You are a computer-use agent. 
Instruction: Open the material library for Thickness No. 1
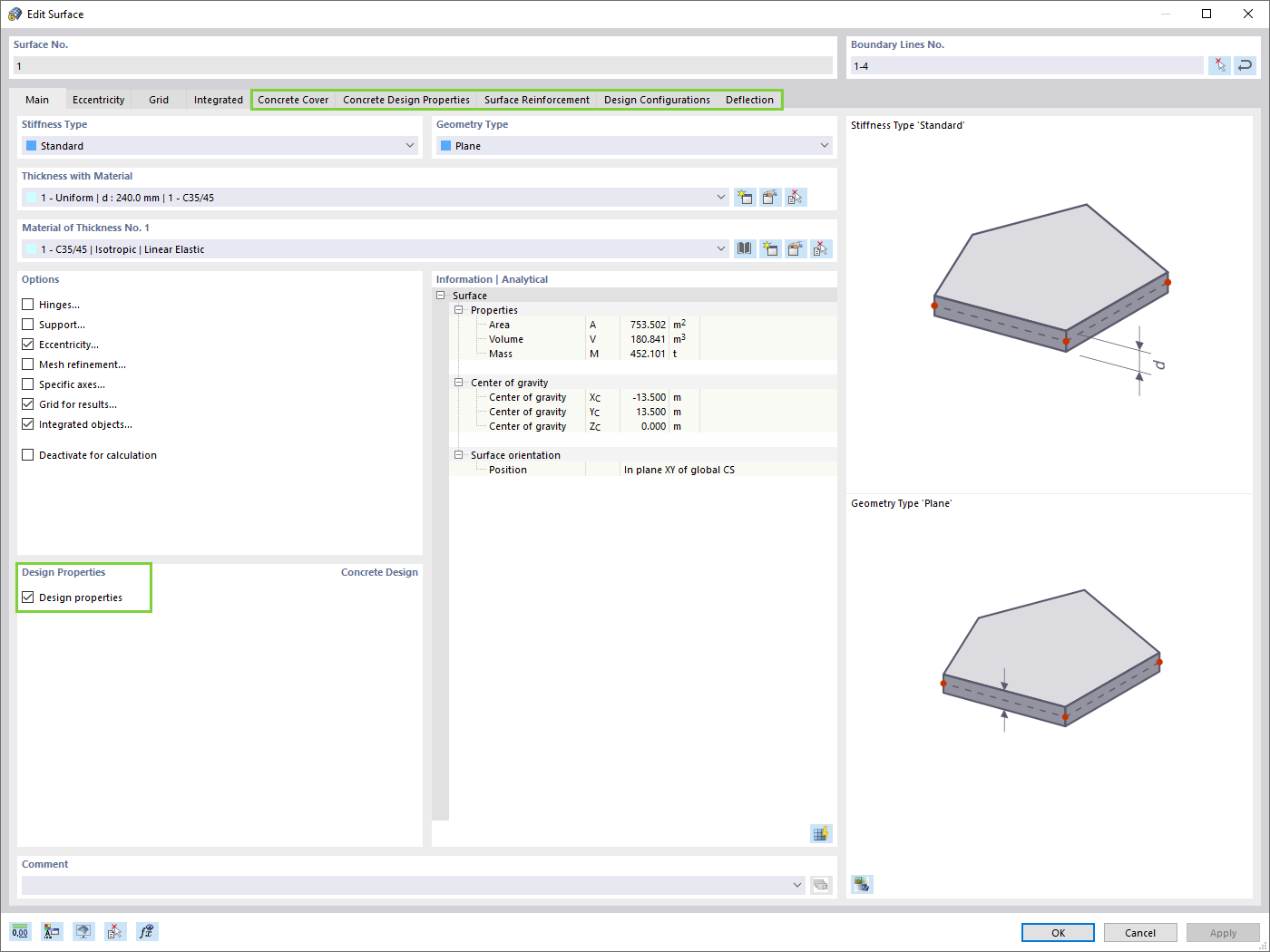click(744, 248)
